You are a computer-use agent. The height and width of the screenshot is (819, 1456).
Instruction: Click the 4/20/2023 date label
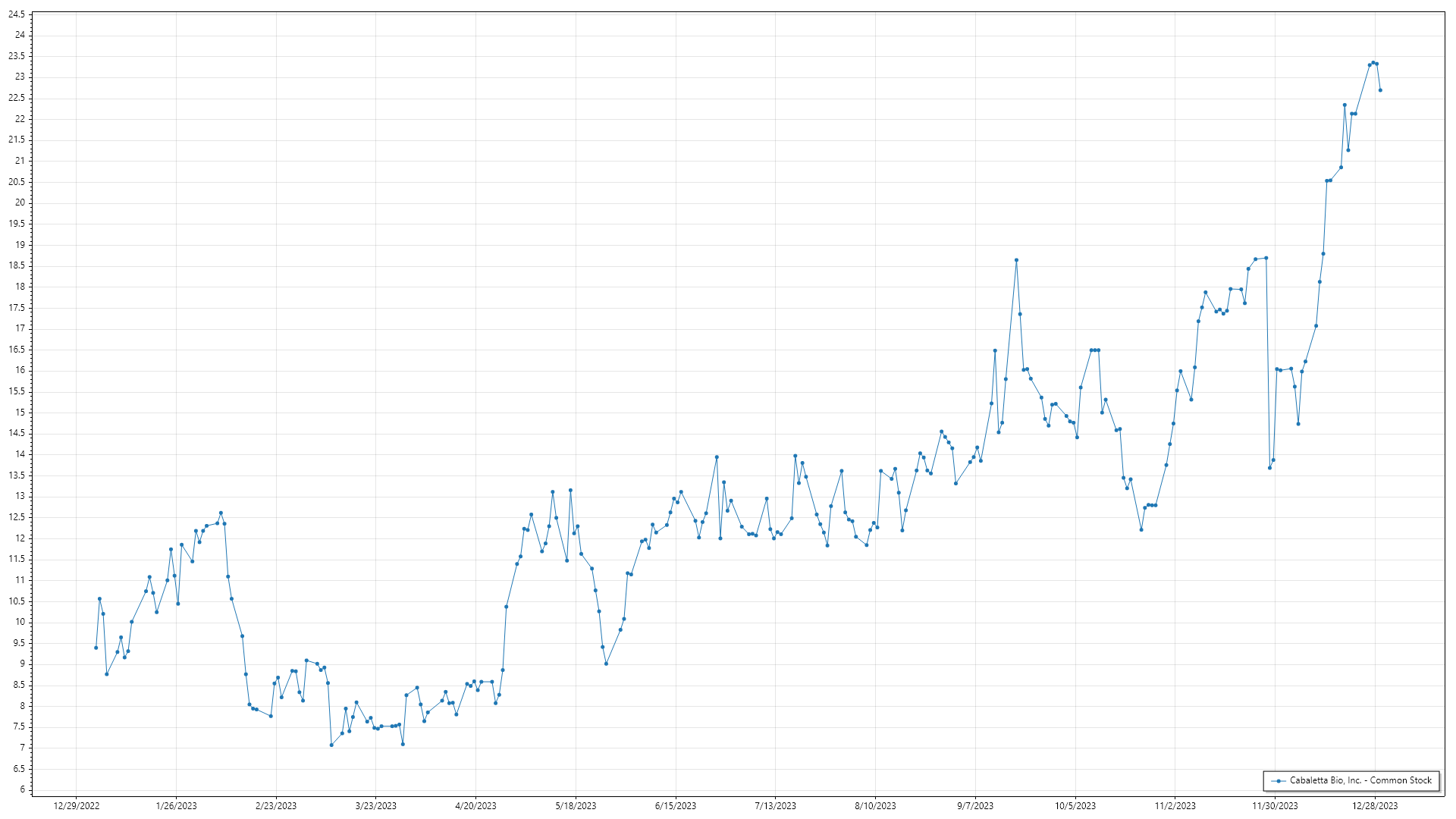point(475,806)
